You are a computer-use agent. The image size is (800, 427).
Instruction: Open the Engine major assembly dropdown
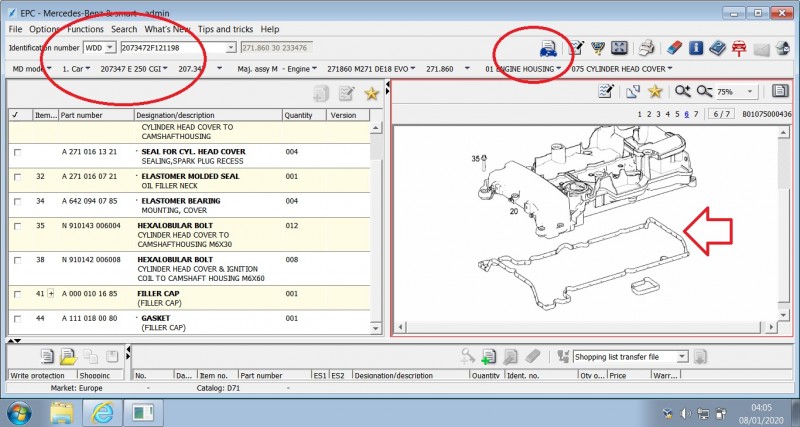pyautogui.click(x=302, y=69)
